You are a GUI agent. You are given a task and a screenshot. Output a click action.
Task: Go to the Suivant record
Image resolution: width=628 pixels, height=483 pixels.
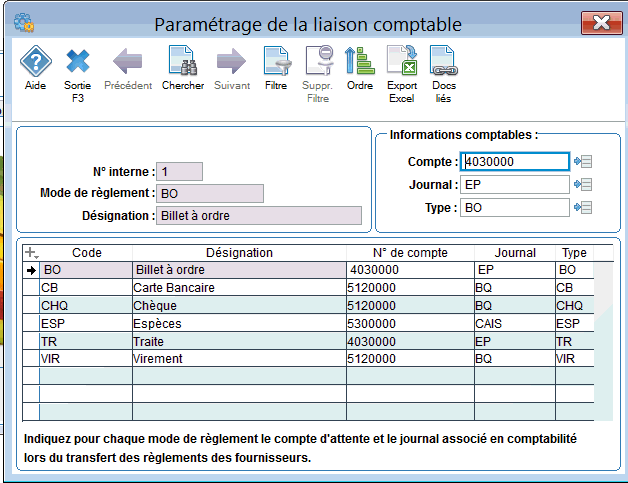click(x=232, y=68)
